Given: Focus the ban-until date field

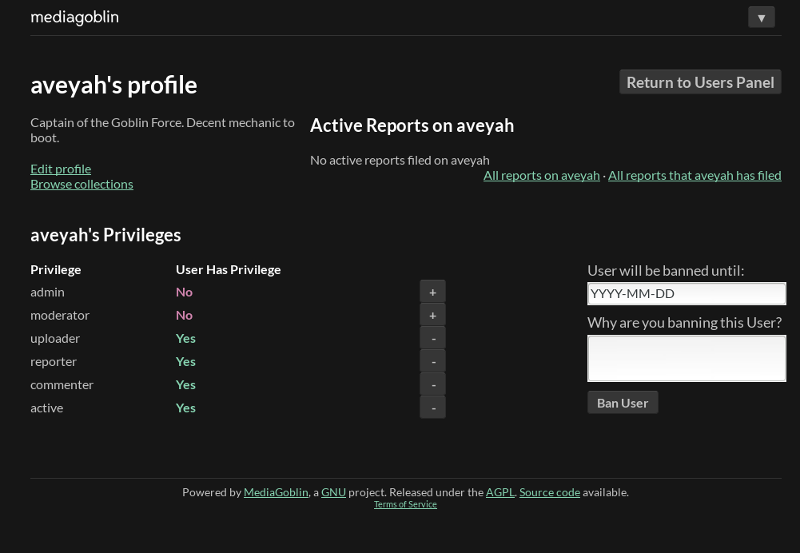Looking at the screenshot, I should click(x=686, y=293).
